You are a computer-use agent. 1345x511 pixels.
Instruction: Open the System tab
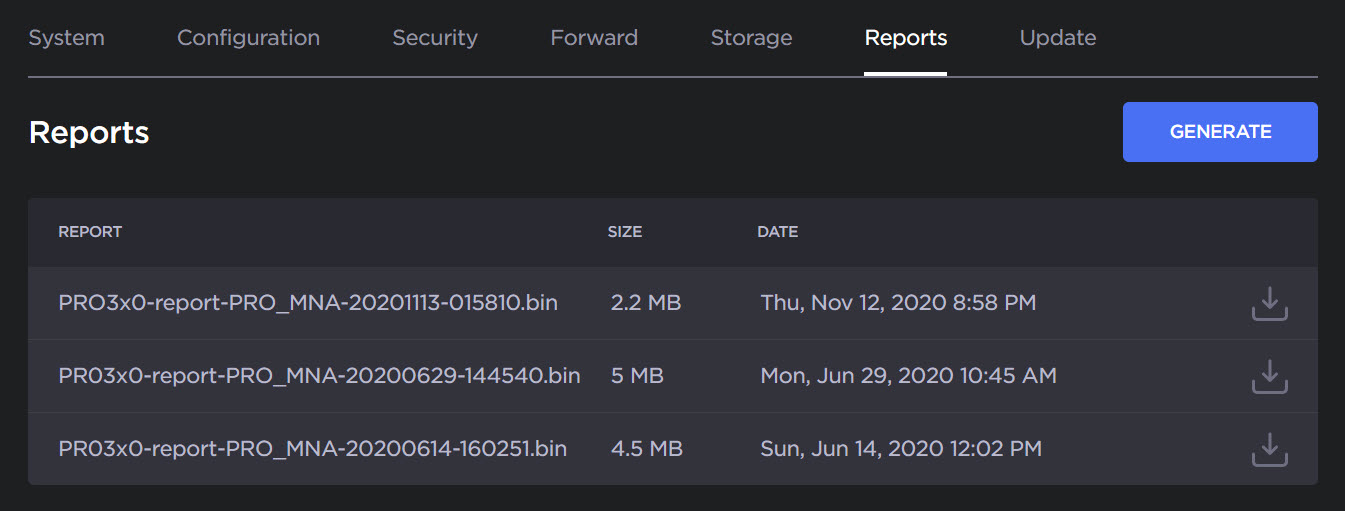(x=66, y=38)
